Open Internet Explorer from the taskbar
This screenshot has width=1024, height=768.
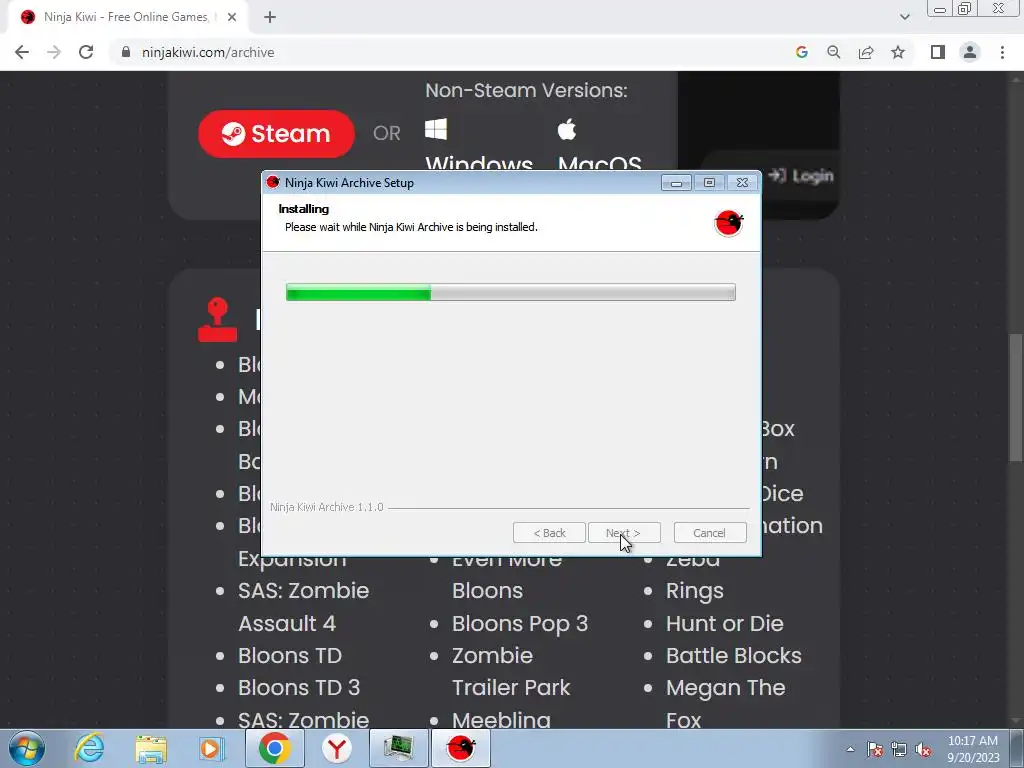(89, 748)
